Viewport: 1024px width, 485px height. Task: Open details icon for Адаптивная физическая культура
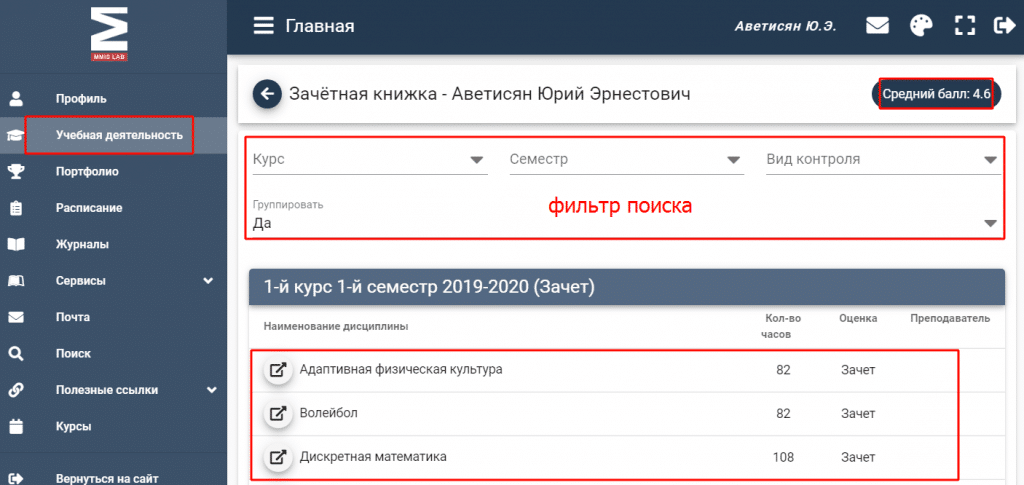pyautogui.click(x=279, y=370)
